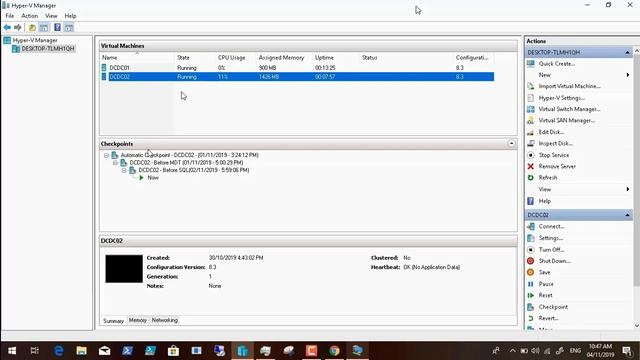This screenshot has width=640, height=360.
Task: Click Stop Service action
Action: [553, 155]
